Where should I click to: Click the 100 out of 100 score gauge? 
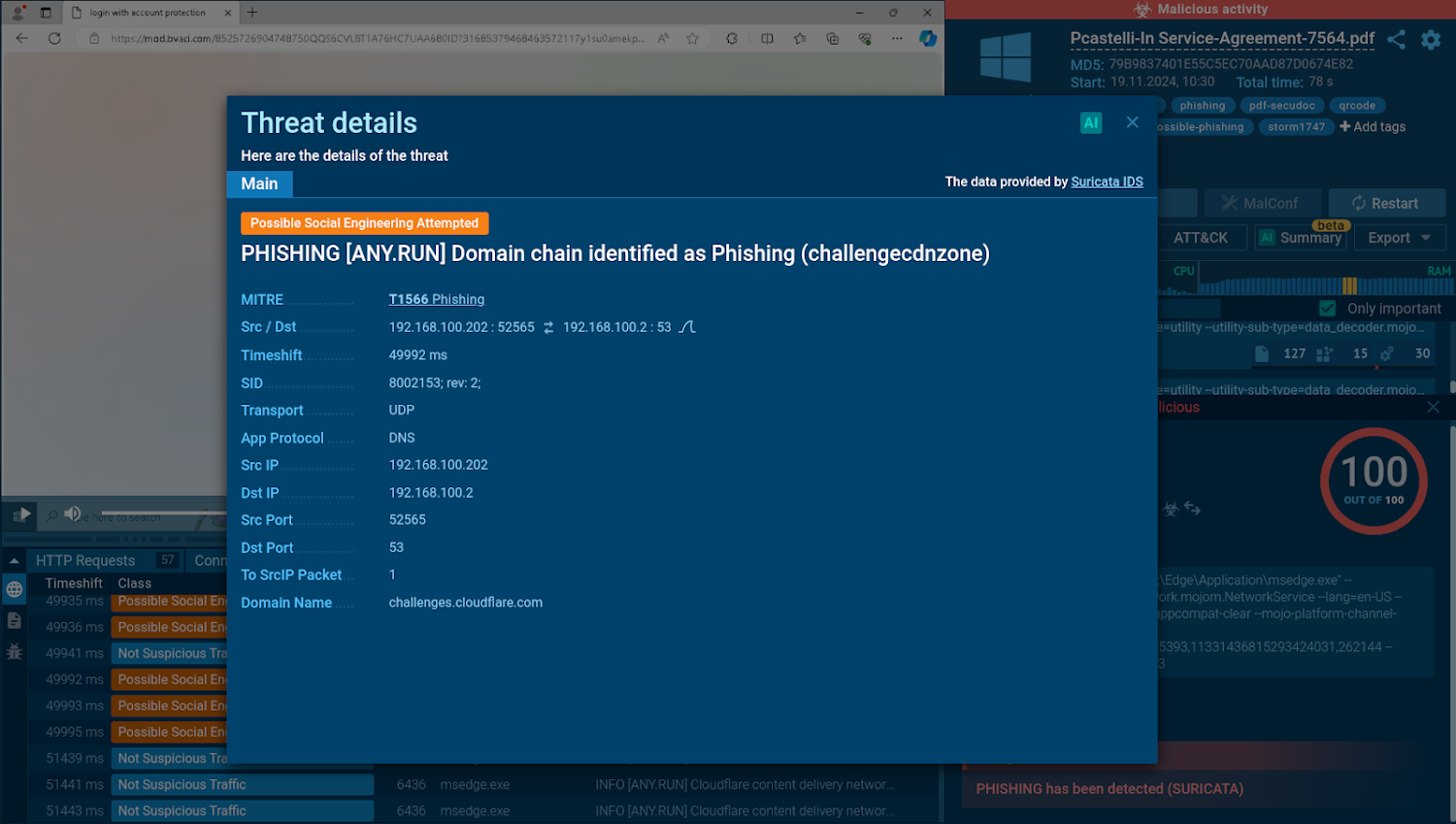tap(1373, 481)
